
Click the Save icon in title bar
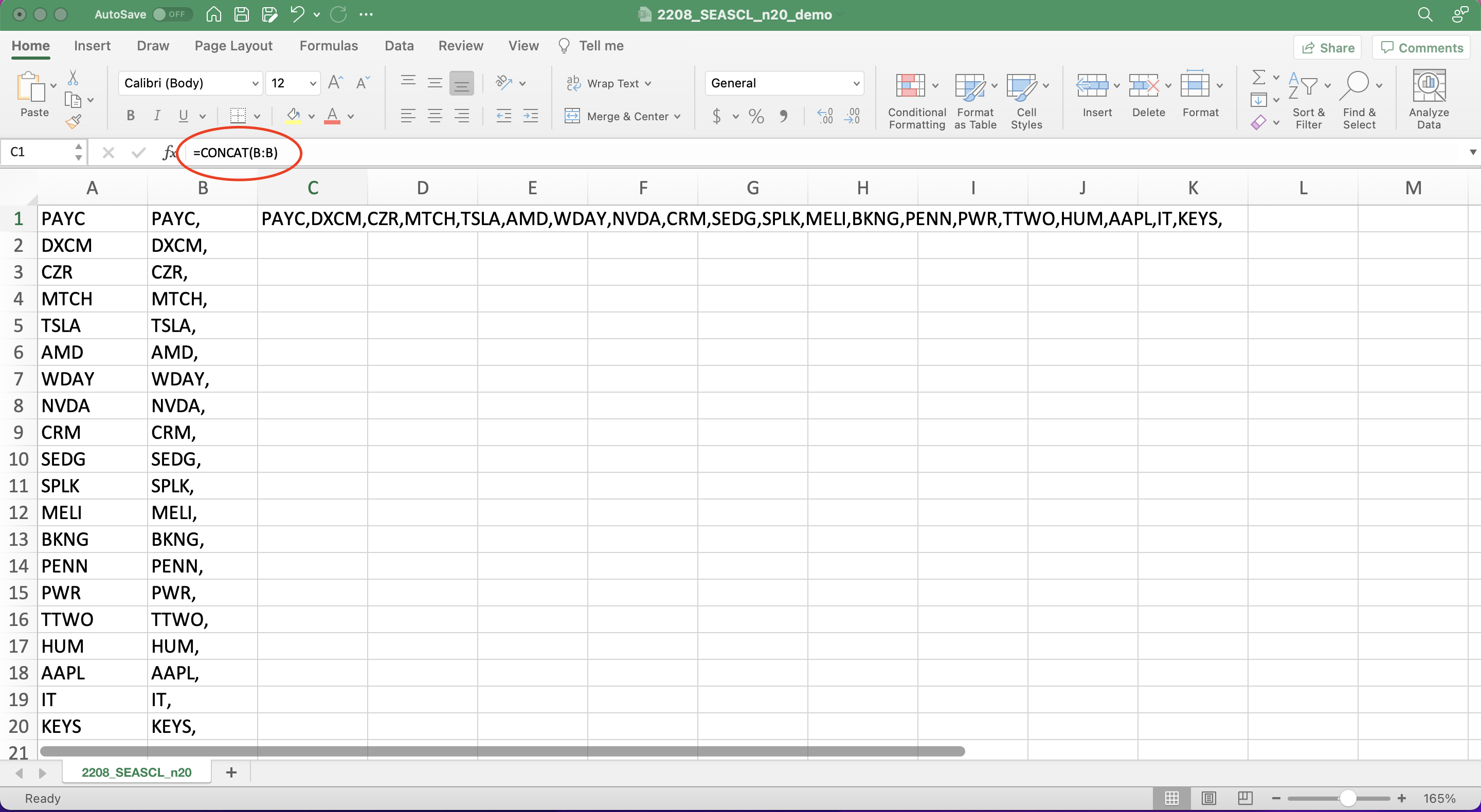(x=242, y=14)
